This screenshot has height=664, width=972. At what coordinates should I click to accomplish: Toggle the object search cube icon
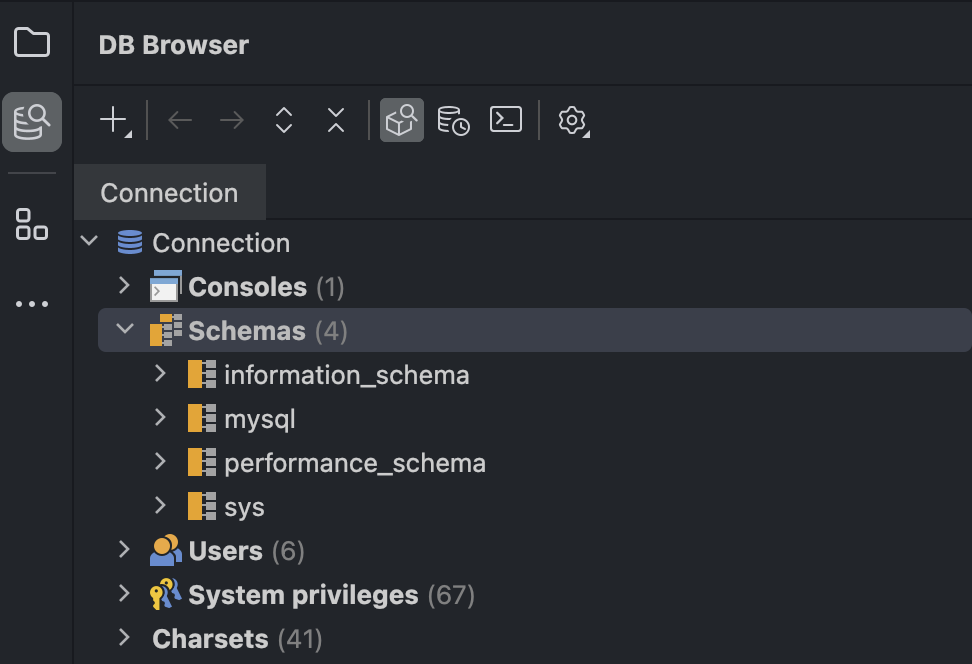tap(402, 121)
